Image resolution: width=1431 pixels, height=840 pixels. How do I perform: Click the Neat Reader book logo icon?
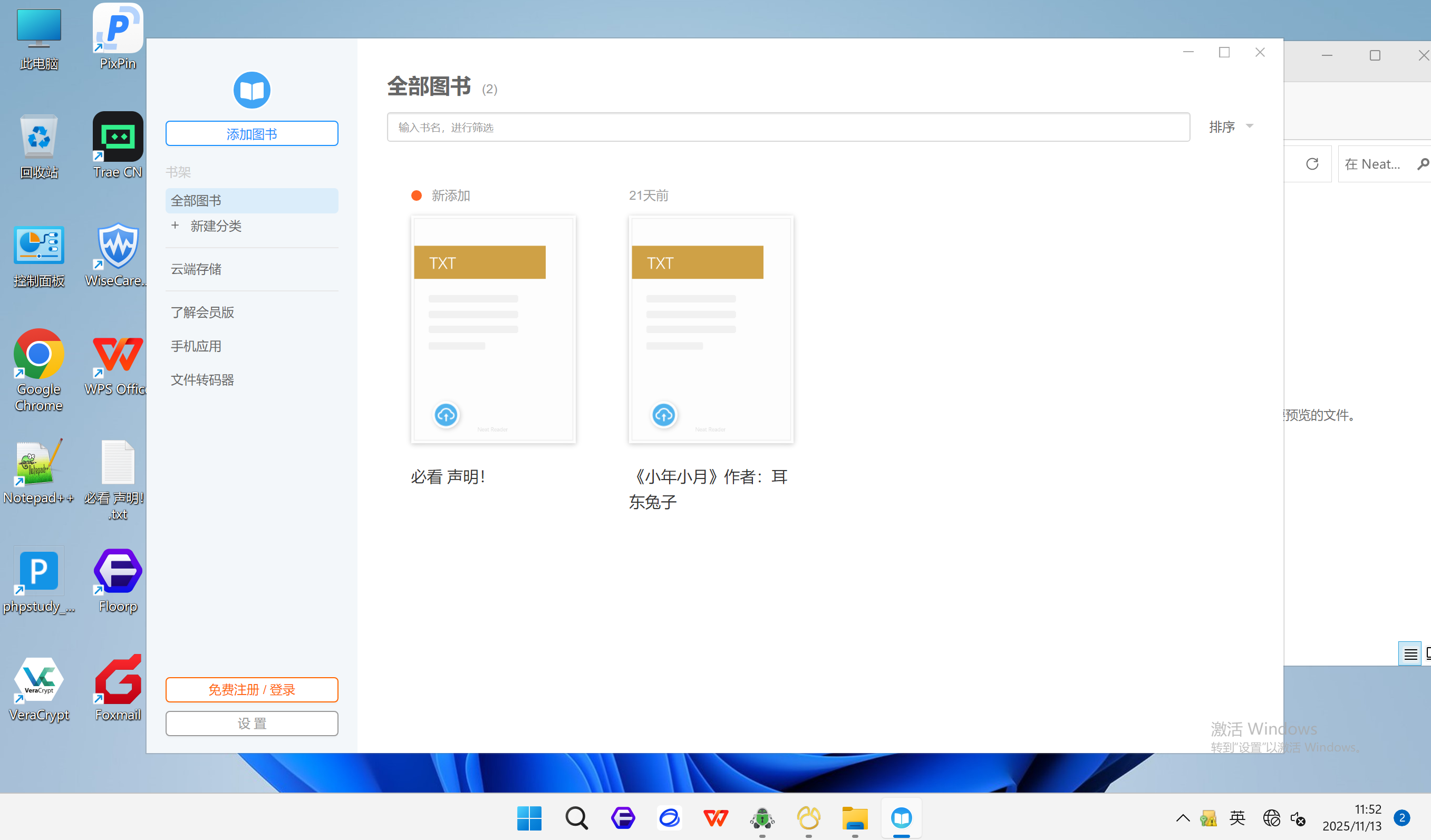[252, 90]
